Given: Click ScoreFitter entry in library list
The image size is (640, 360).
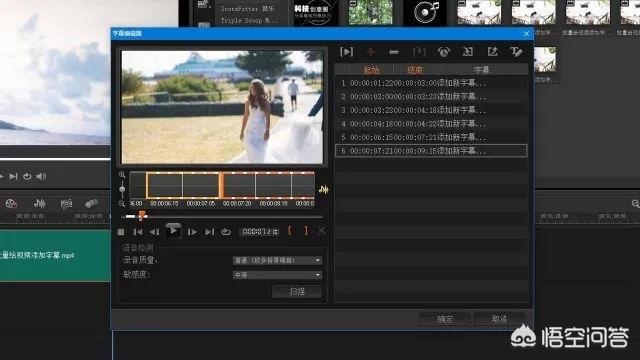Looking at the screenshot, I should (247, 8).
